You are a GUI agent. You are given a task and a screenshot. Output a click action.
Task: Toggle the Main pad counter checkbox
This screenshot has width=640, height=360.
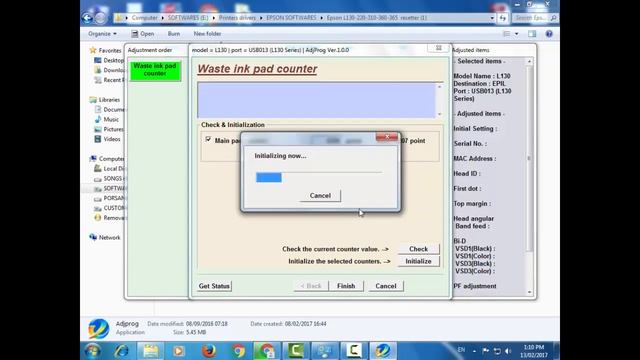click(x=209, y=140)
